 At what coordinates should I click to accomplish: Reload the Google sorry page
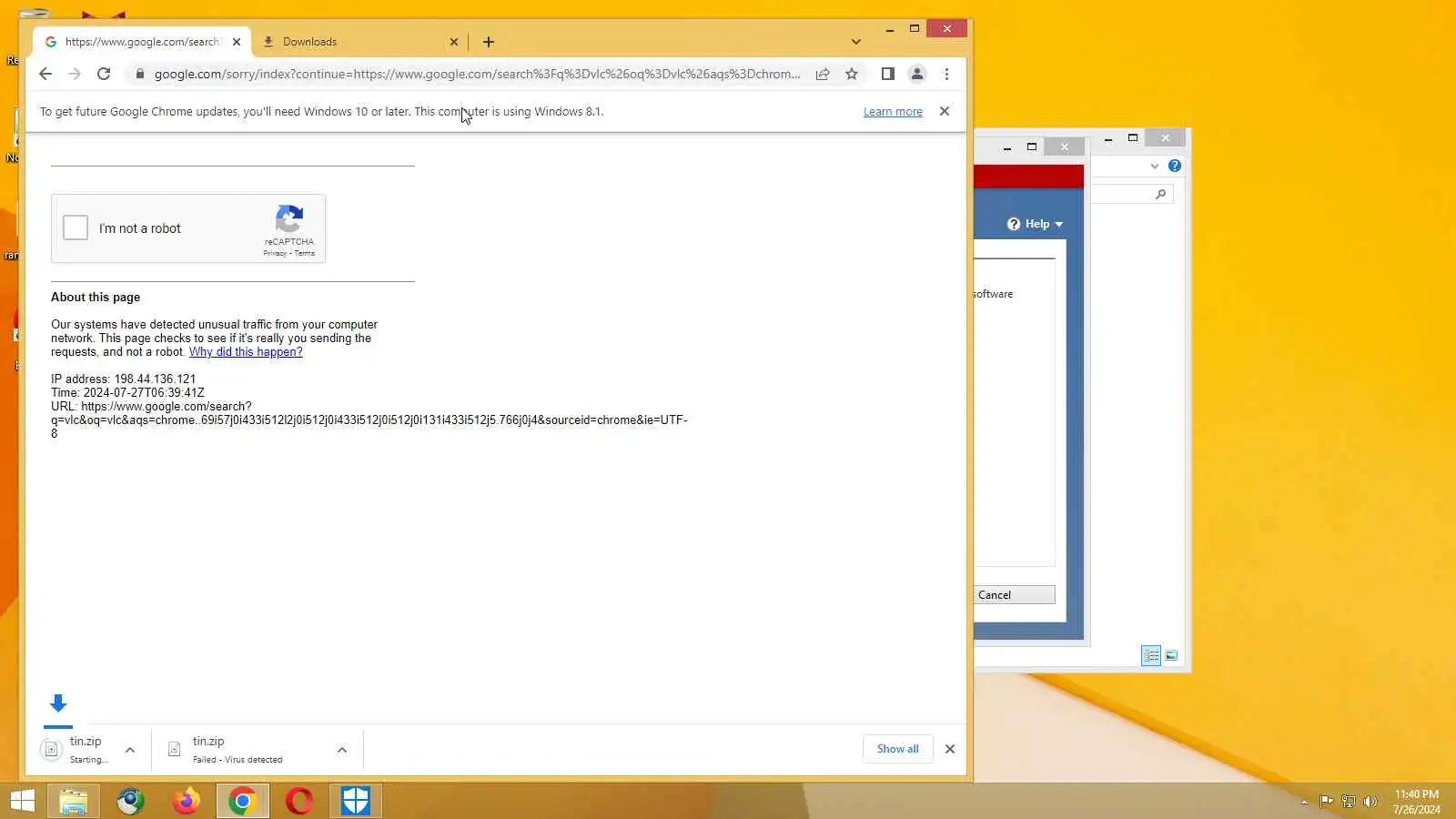click(104, 74)
